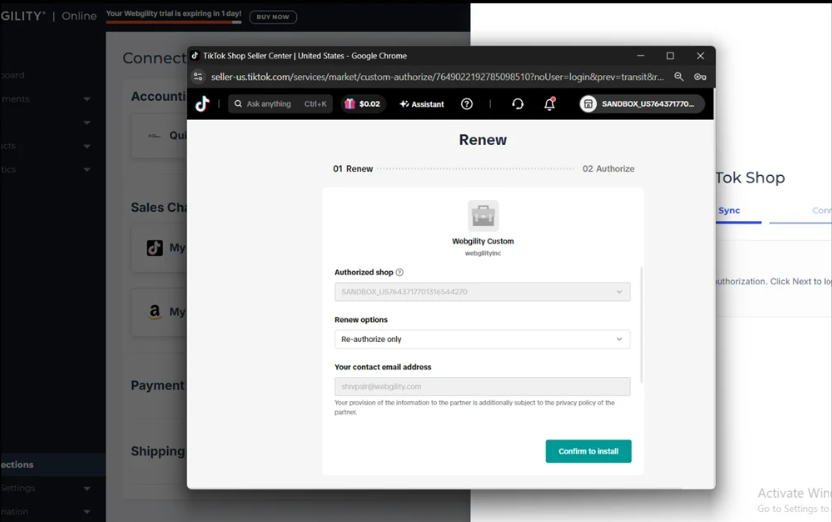Open the notifications bell icon

click(x=550, y=104)
